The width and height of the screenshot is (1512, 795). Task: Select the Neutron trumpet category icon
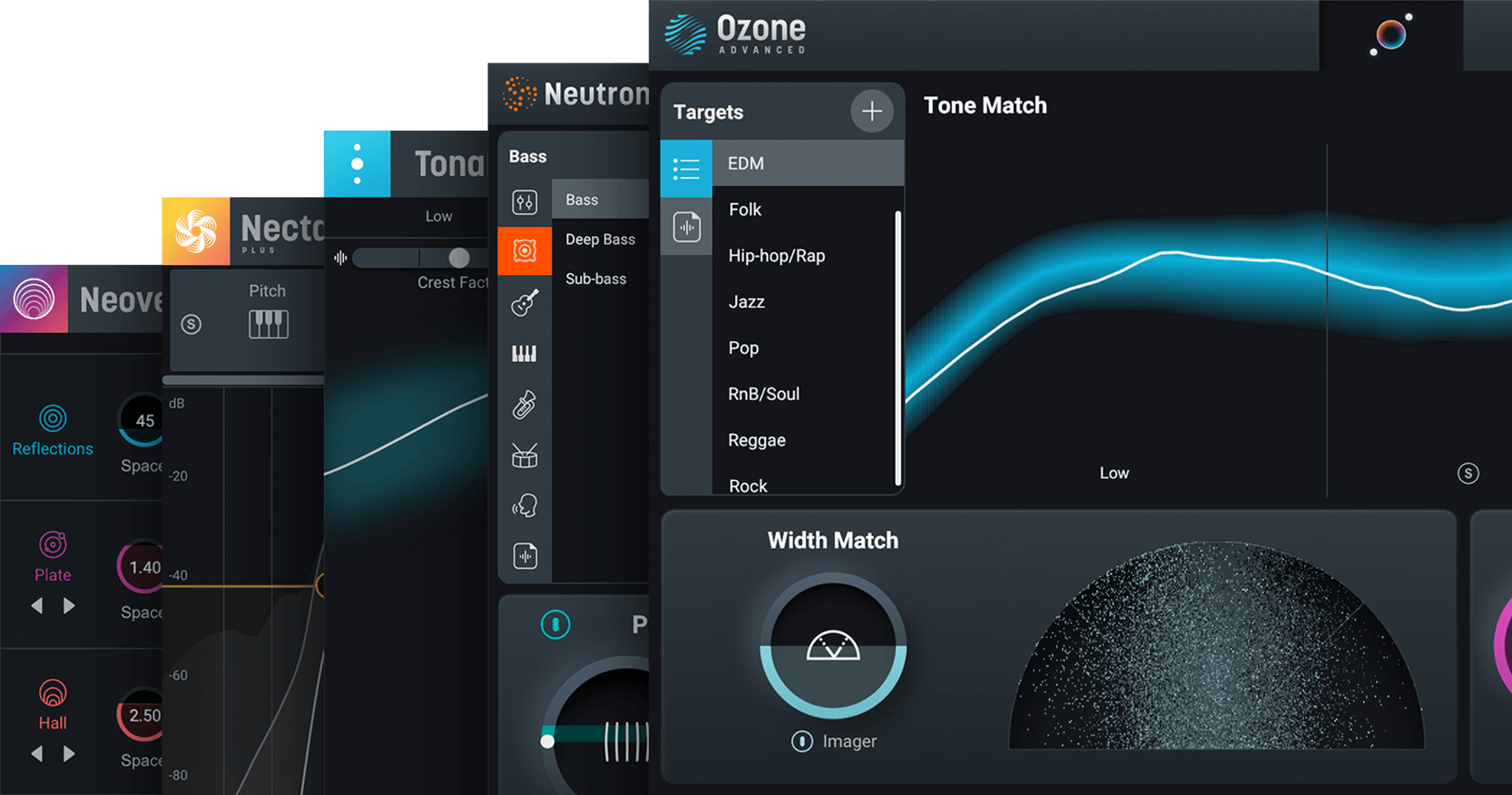pos(525,404)
